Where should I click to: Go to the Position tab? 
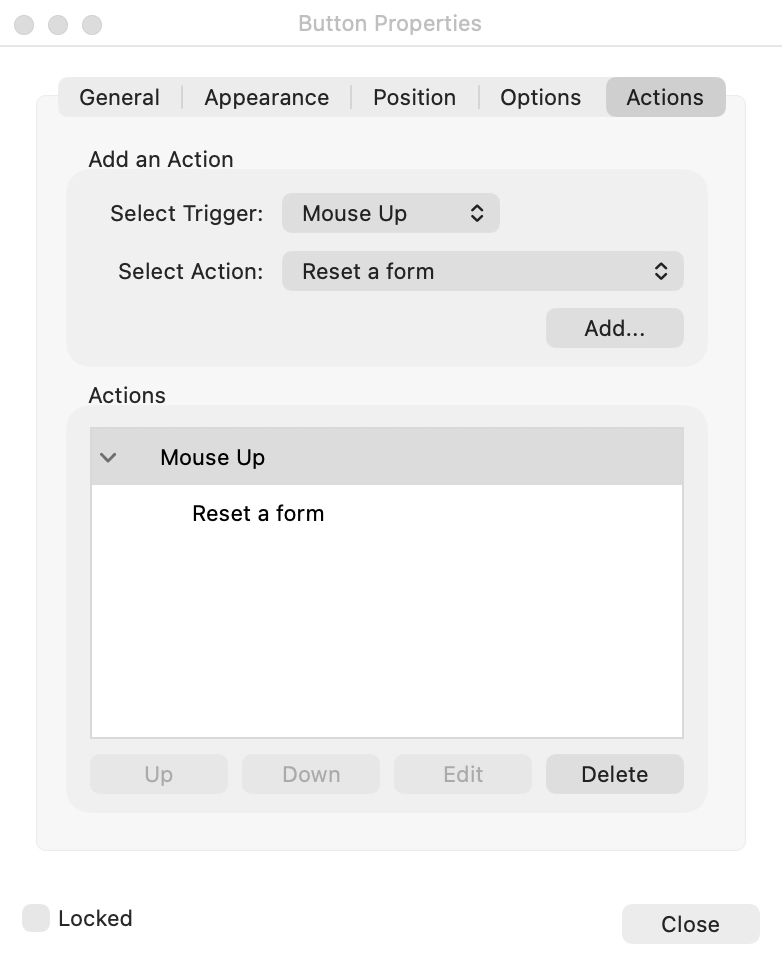pyautogui.click(x=415, y=98)
